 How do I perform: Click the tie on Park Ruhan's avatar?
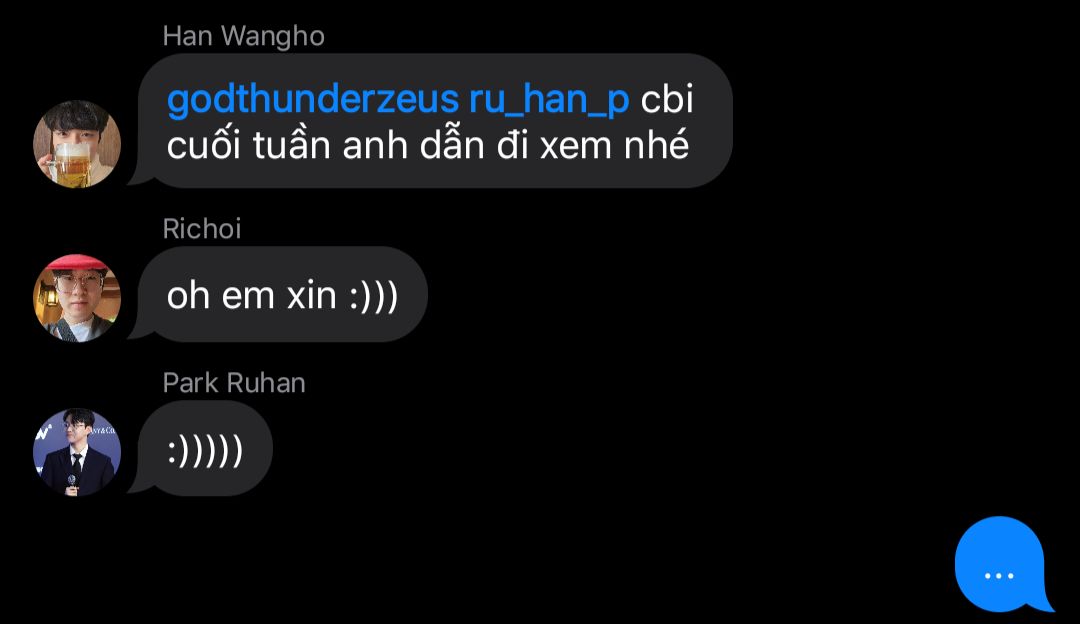pos(76,465)
